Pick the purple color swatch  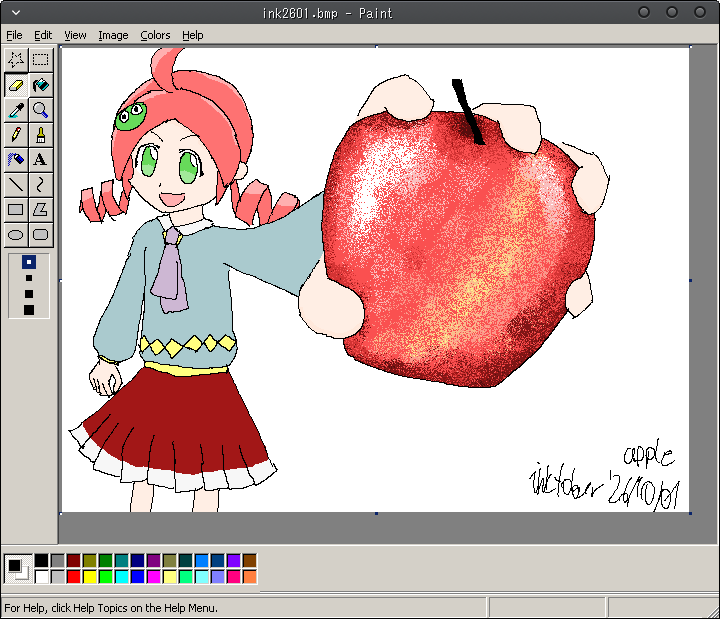[x=154, y=560]
